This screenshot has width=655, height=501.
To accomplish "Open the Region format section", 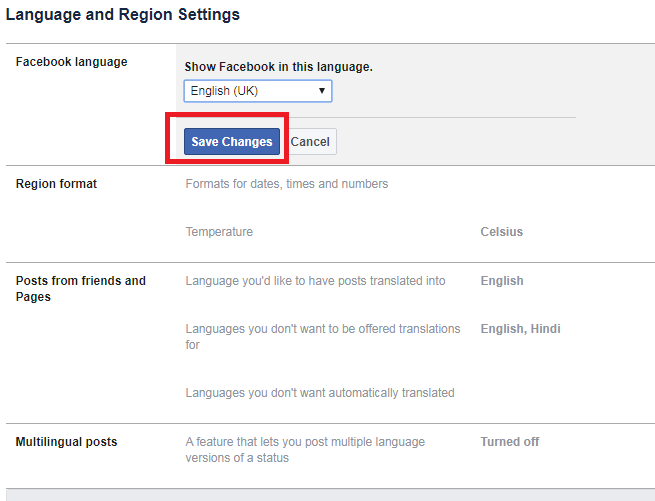I will point(56,184).
